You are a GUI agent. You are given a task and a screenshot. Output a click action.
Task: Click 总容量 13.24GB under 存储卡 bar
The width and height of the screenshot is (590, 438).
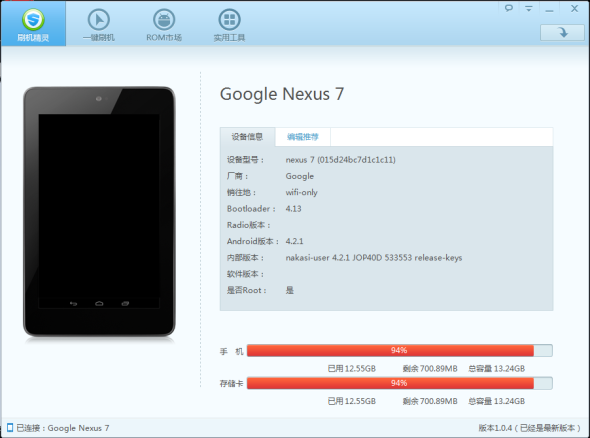tap(496, 401)
